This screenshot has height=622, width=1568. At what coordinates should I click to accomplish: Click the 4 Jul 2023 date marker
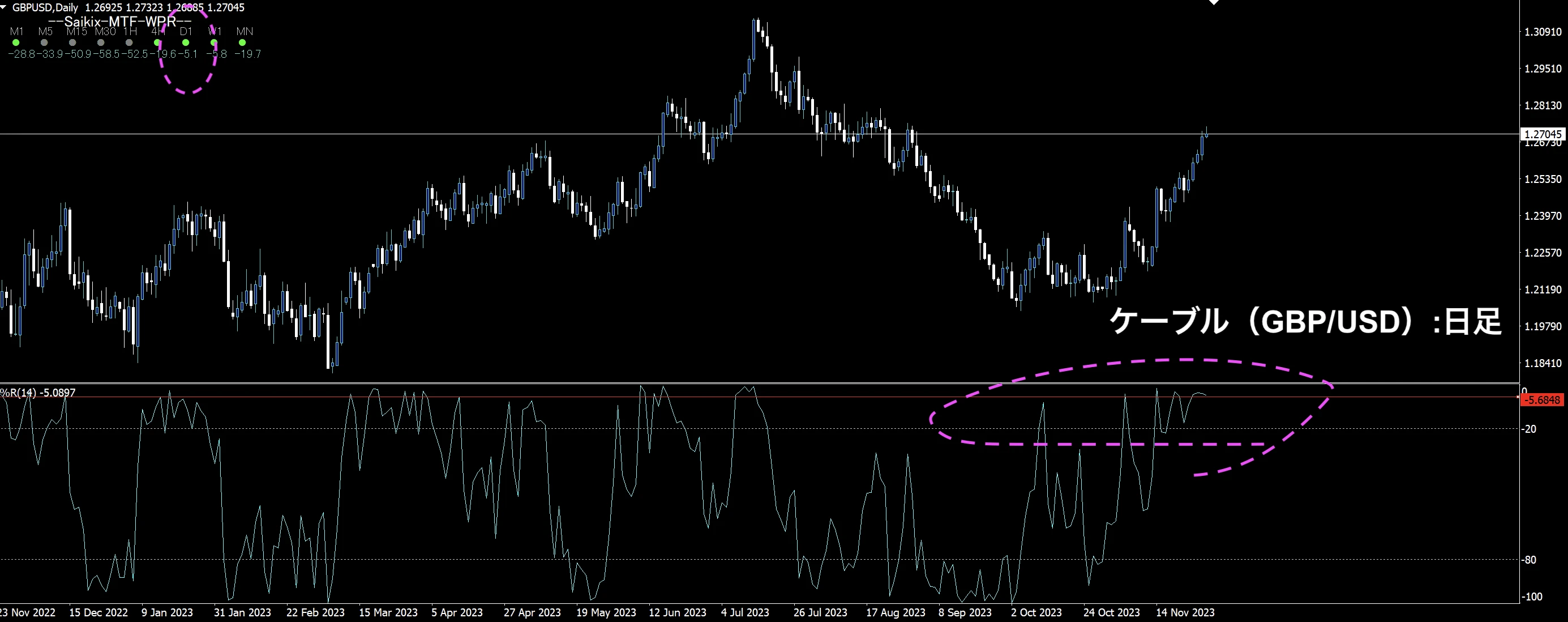click(745, 613)
